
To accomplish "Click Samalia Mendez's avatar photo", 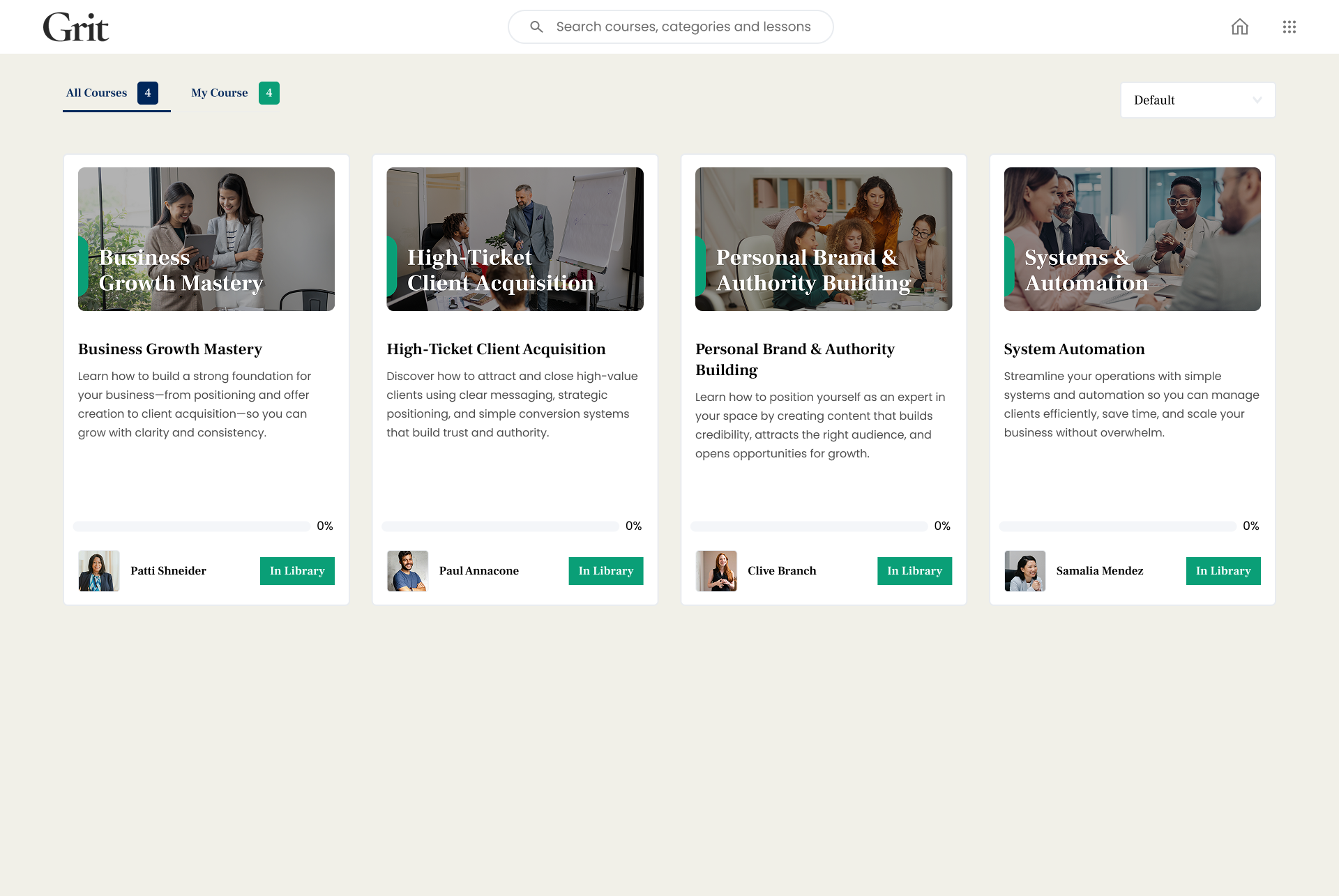I will point(1024,571).
